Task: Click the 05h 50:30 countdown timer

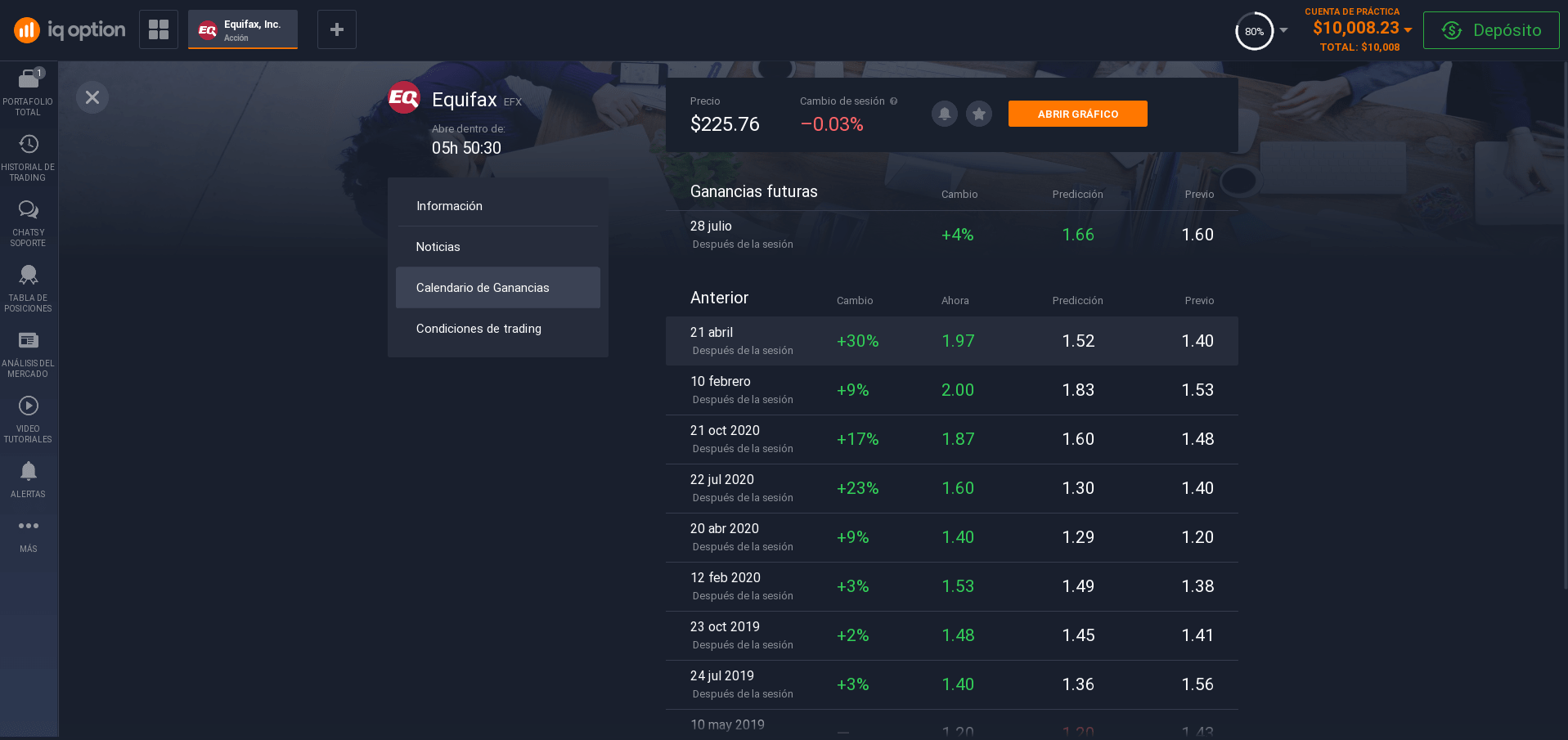Action: (x=466, y=148)
